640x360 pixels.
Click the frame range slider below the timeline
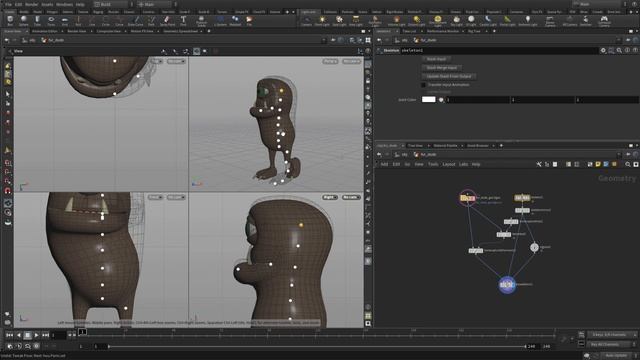(x=317, y=347)
